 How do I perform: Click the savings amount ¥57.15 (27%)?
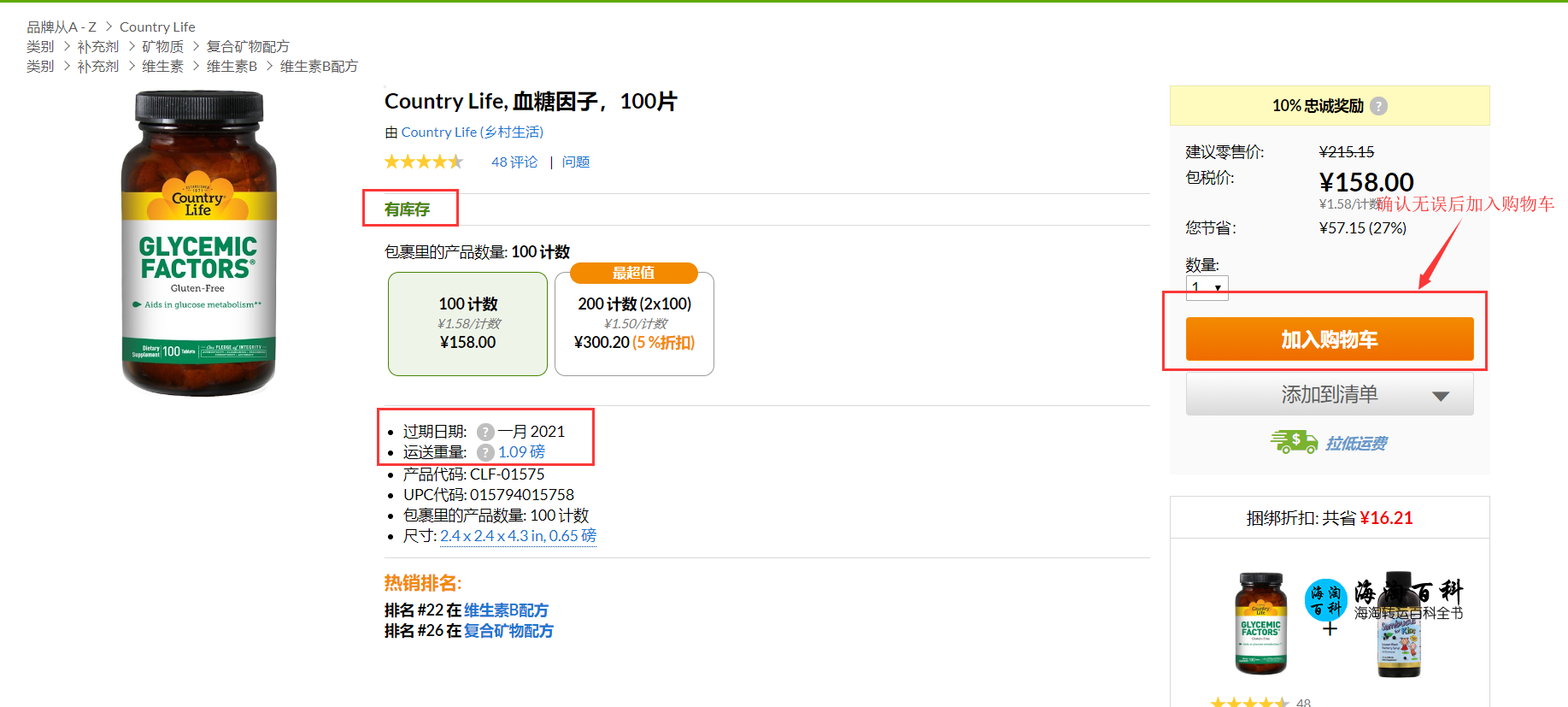click(x=1363, y=228)
